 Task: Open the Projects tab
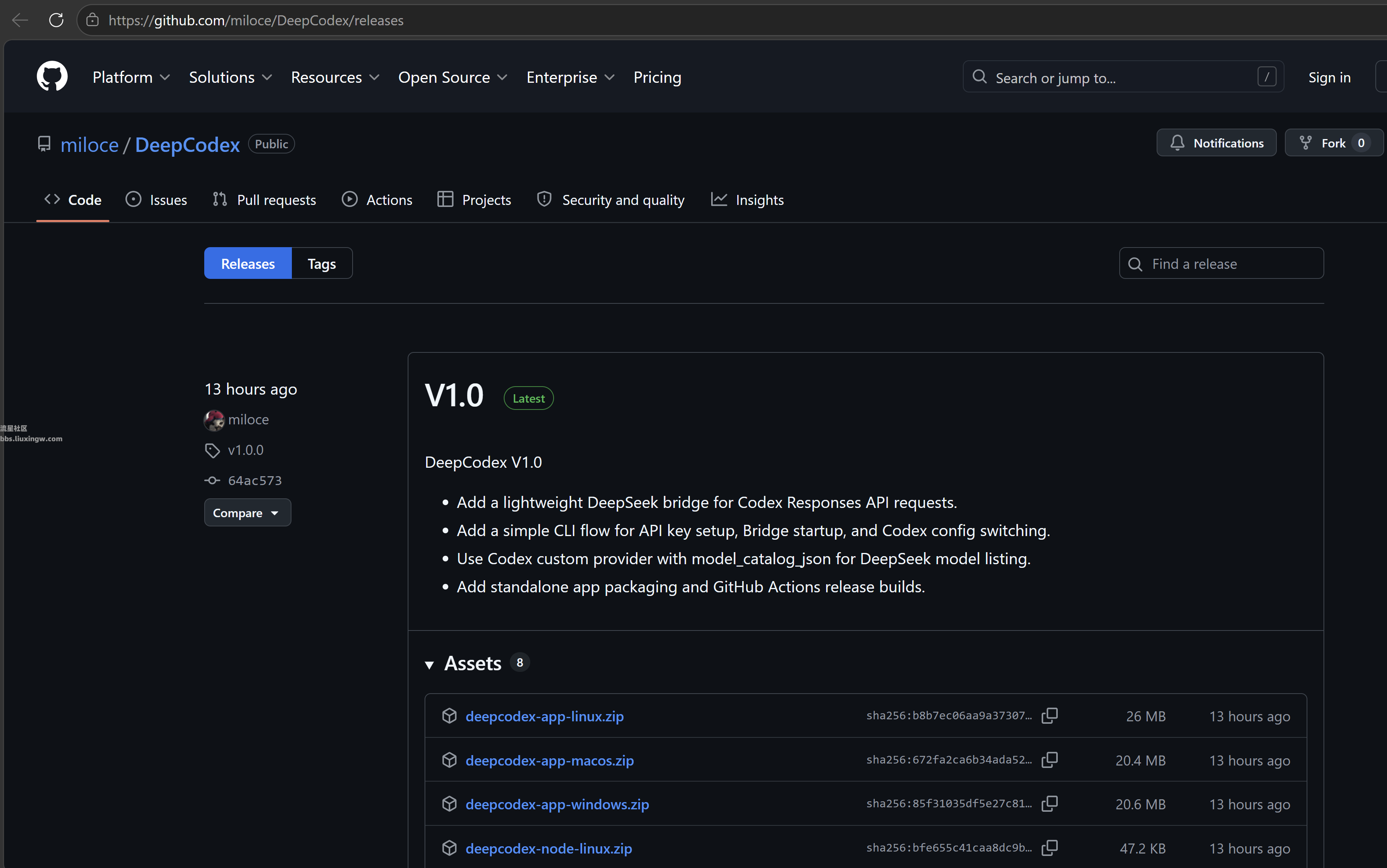(x=474, y=200)
